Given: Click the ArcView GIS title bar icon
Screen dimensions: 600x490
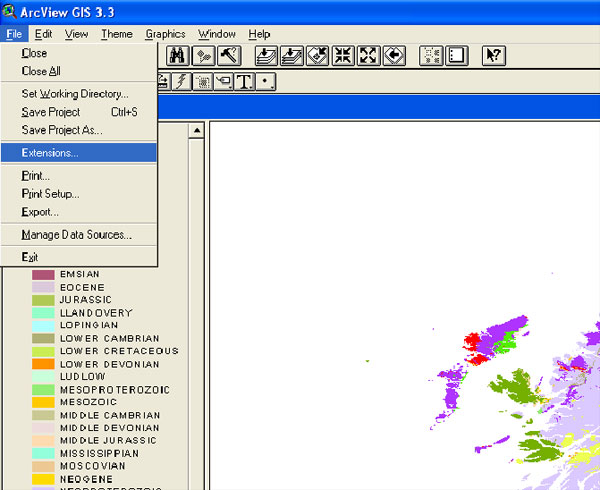Looking at the screenshot, I should click(9, 11).
